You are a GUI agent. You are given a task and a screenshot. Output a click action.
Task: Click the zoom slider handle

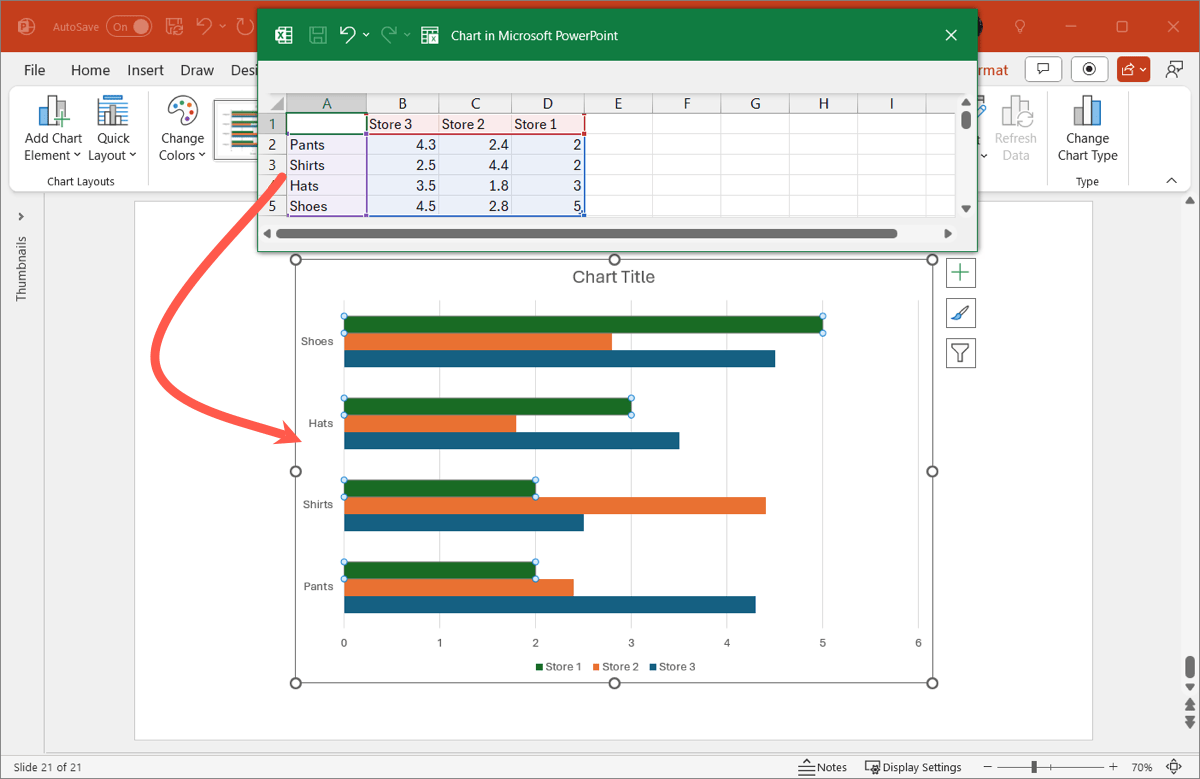(1035, 767)
